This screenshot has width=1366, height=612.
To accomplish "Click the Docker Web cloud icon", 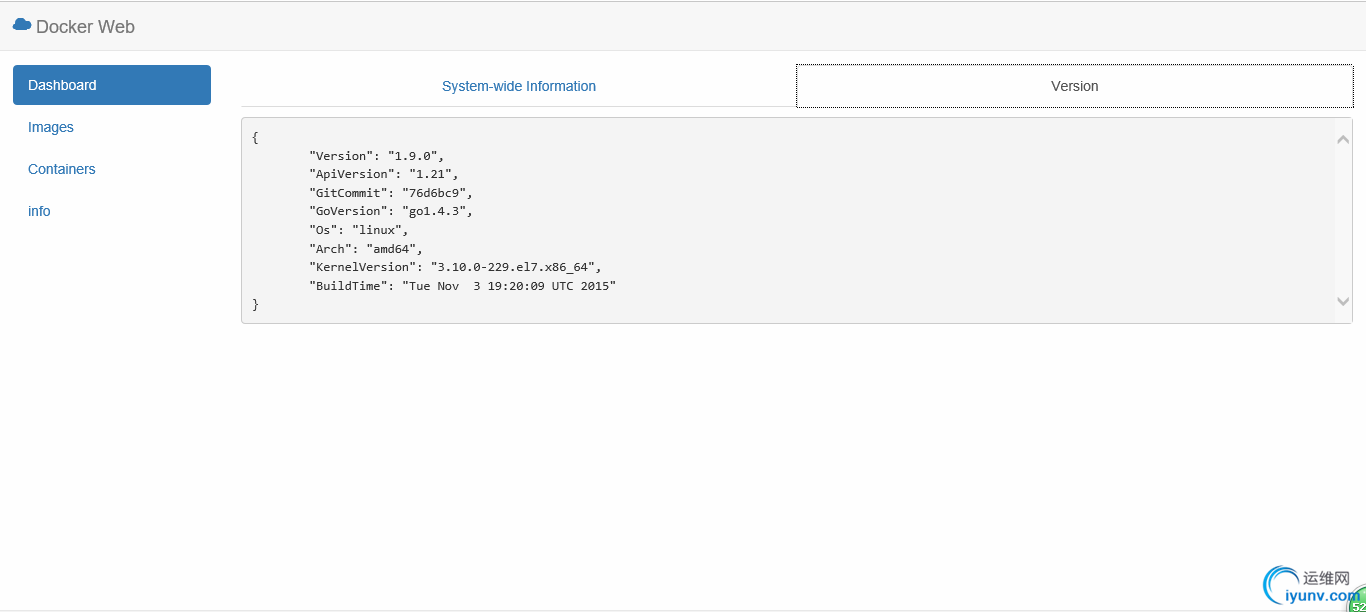I will click(21, 25).
